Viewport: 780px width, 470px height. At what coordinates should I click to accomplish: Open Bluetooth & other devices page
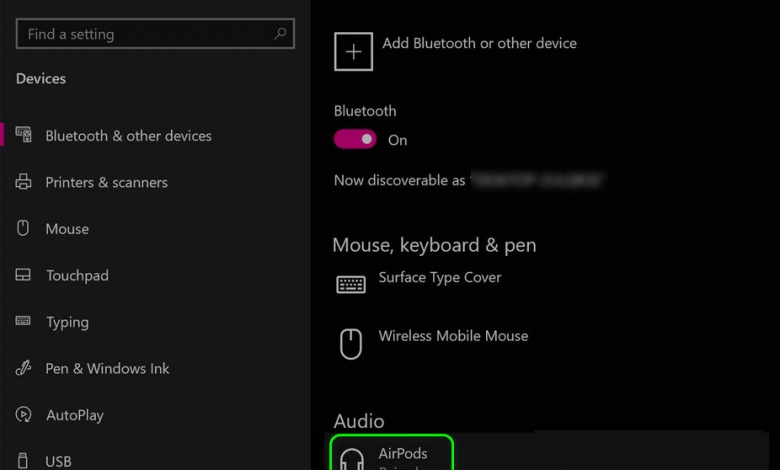click(128, 136)
